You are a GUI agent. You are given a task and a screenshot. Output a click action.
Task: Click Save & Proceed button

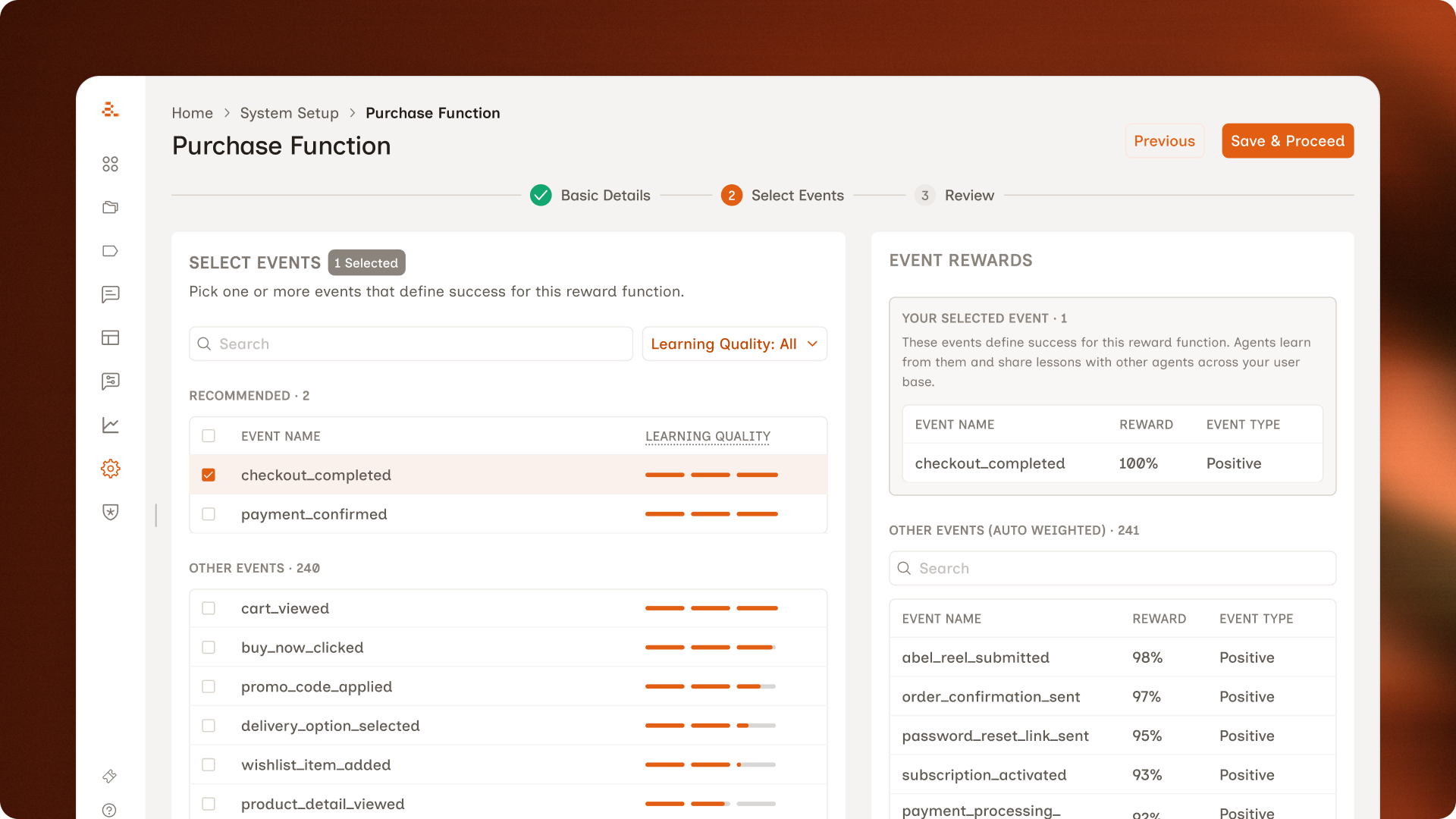coord(1288,141)
